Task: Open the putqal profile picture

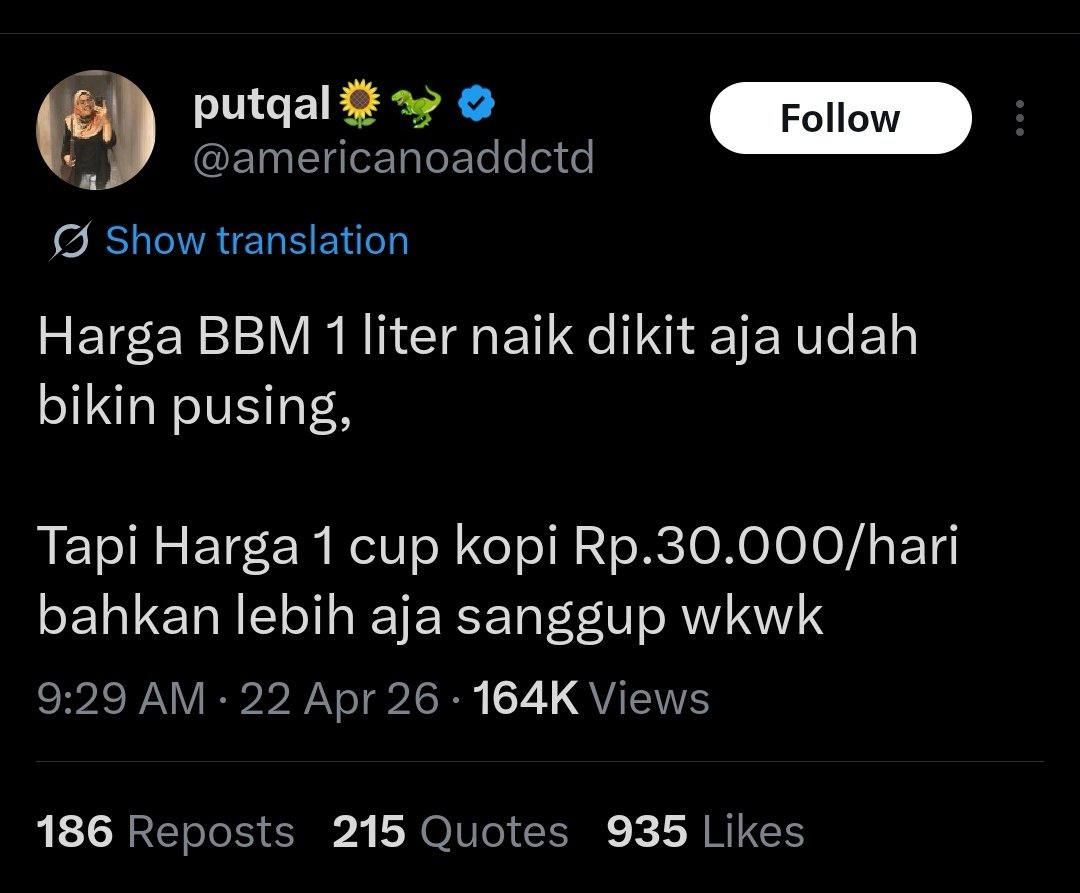Action: click(x=95, y=131)
